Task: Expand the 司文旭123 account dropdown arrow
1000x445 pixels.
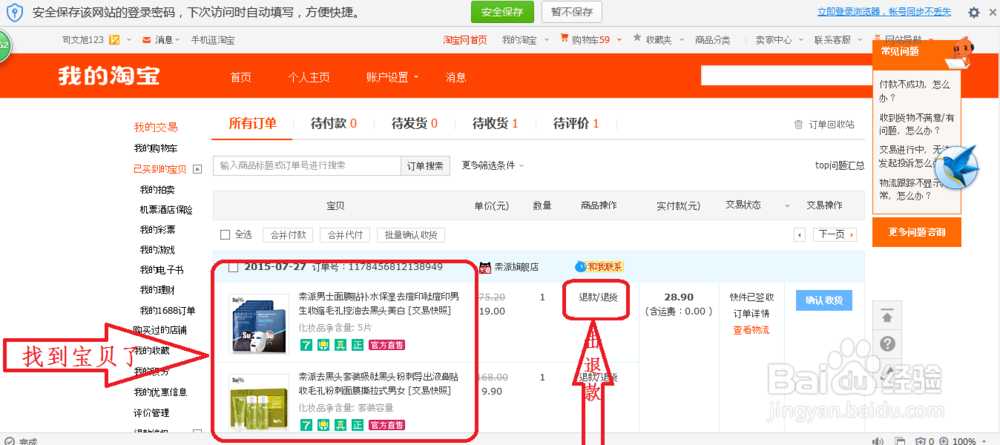Action: pos(129,40)
